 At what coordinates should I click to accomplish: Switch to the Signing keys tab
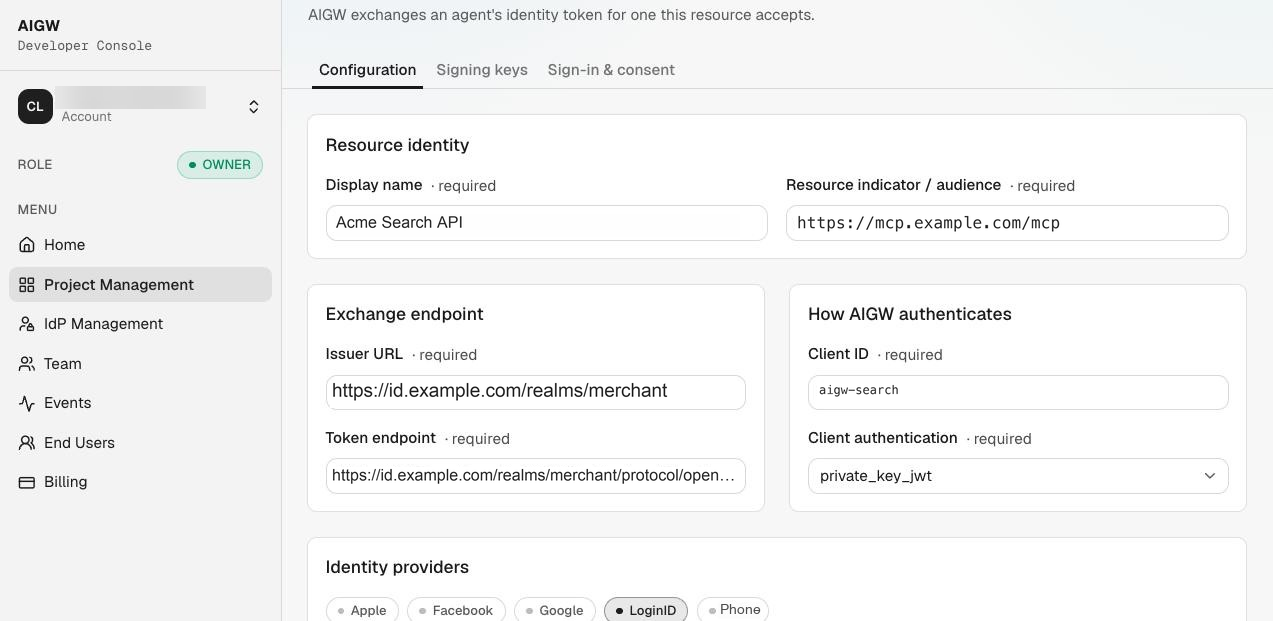(x=482, y=70)
